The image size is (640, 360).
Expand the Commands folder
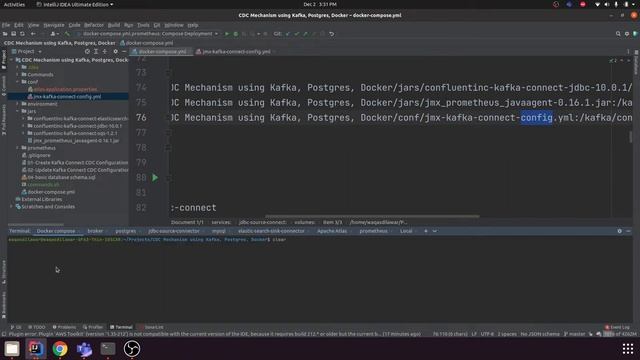coord(18,74)
